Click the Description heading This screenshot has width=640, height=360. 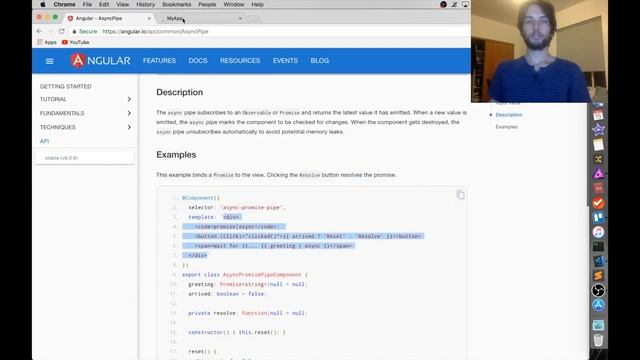(180, 92)
